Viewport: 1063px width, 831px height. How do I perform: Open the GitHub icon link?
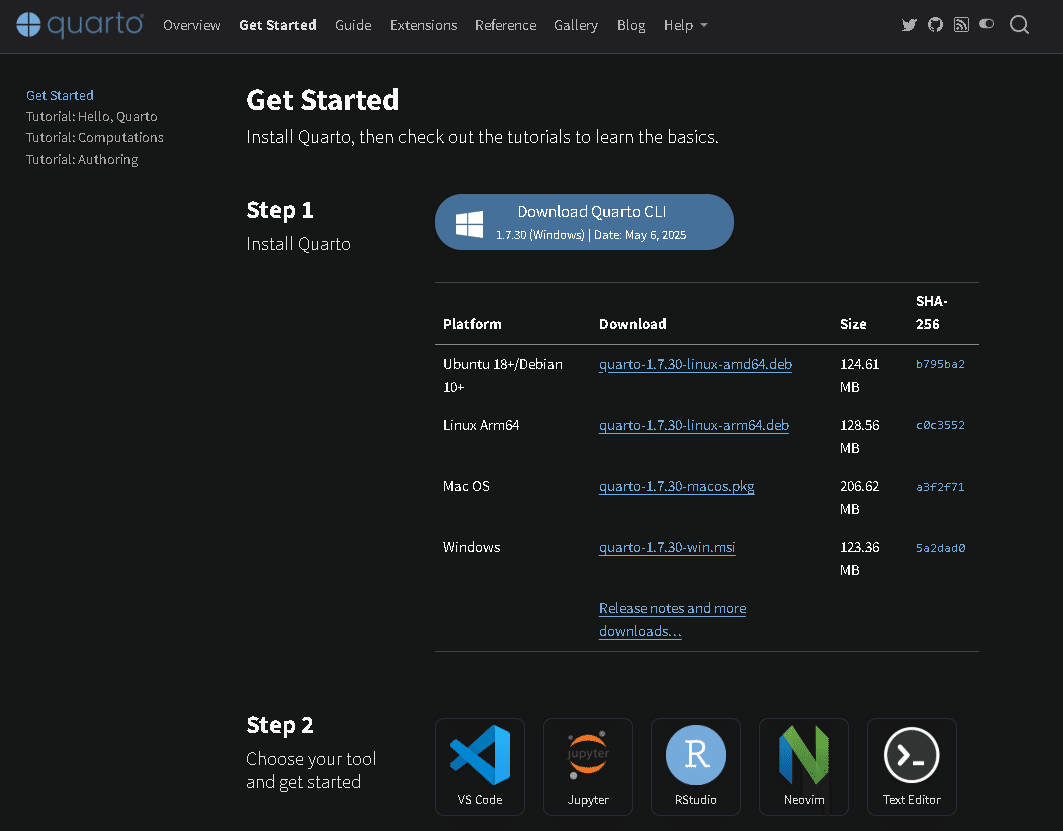[x=936, y=25]
